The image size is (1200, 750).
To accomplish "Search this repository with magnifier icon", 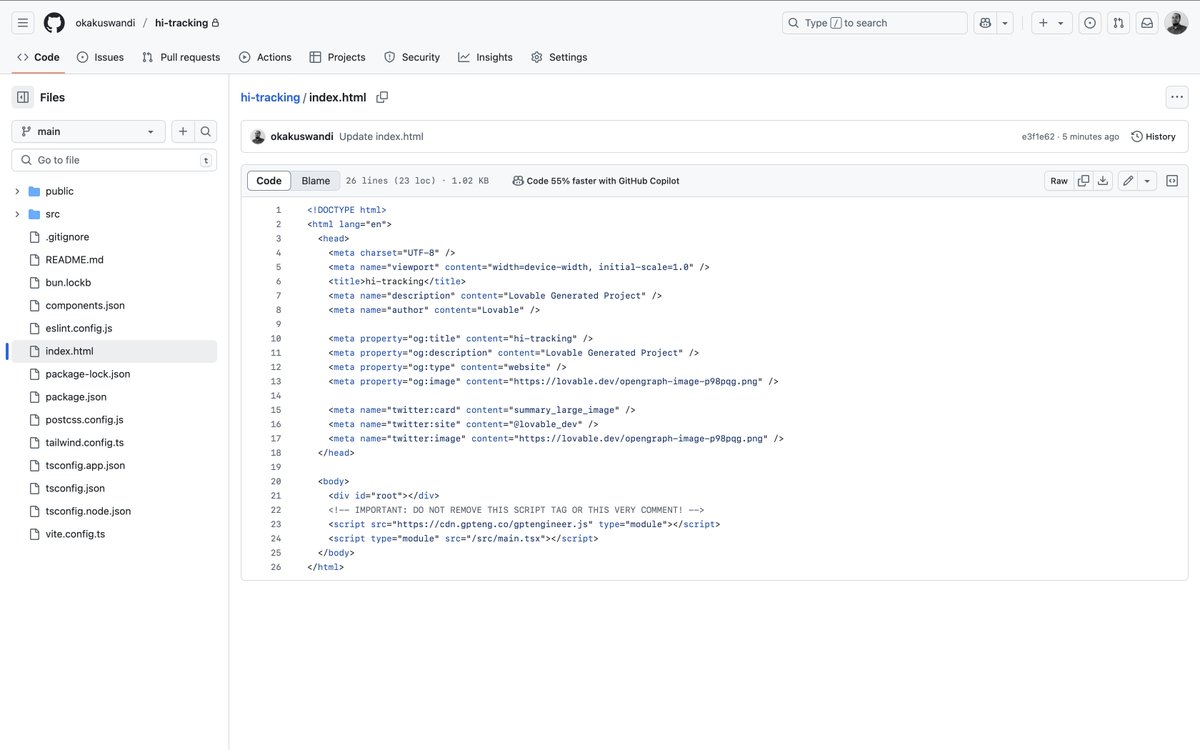I will pyautogui.click(x=205, y=131).
